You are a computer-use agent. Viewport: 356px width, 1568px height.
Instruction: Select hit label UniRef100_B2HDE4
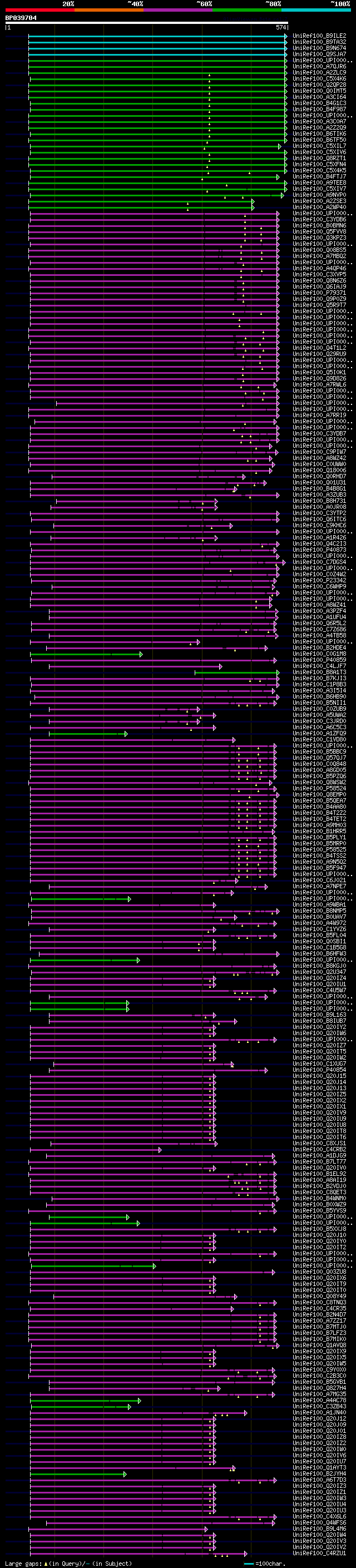click(319, 647)
